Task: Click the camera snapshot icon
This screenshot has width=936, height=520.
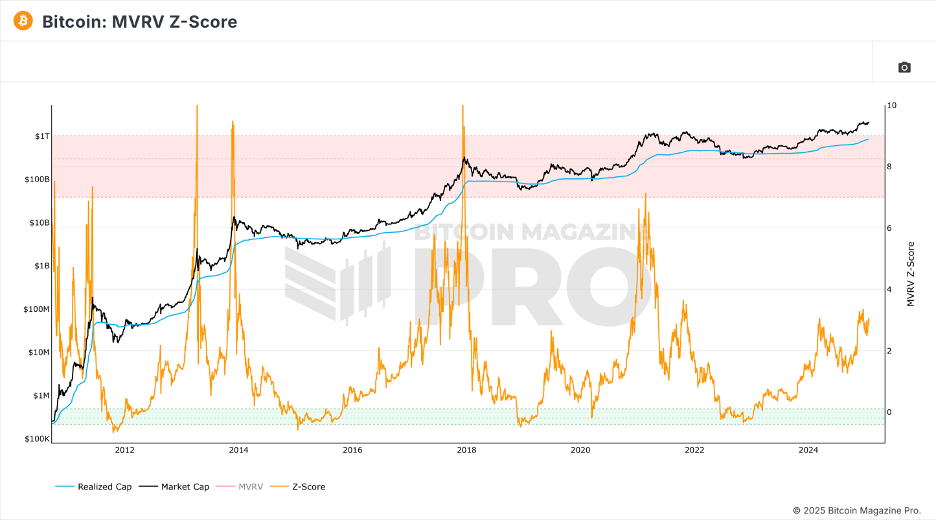Action: [x=904, y=67]
